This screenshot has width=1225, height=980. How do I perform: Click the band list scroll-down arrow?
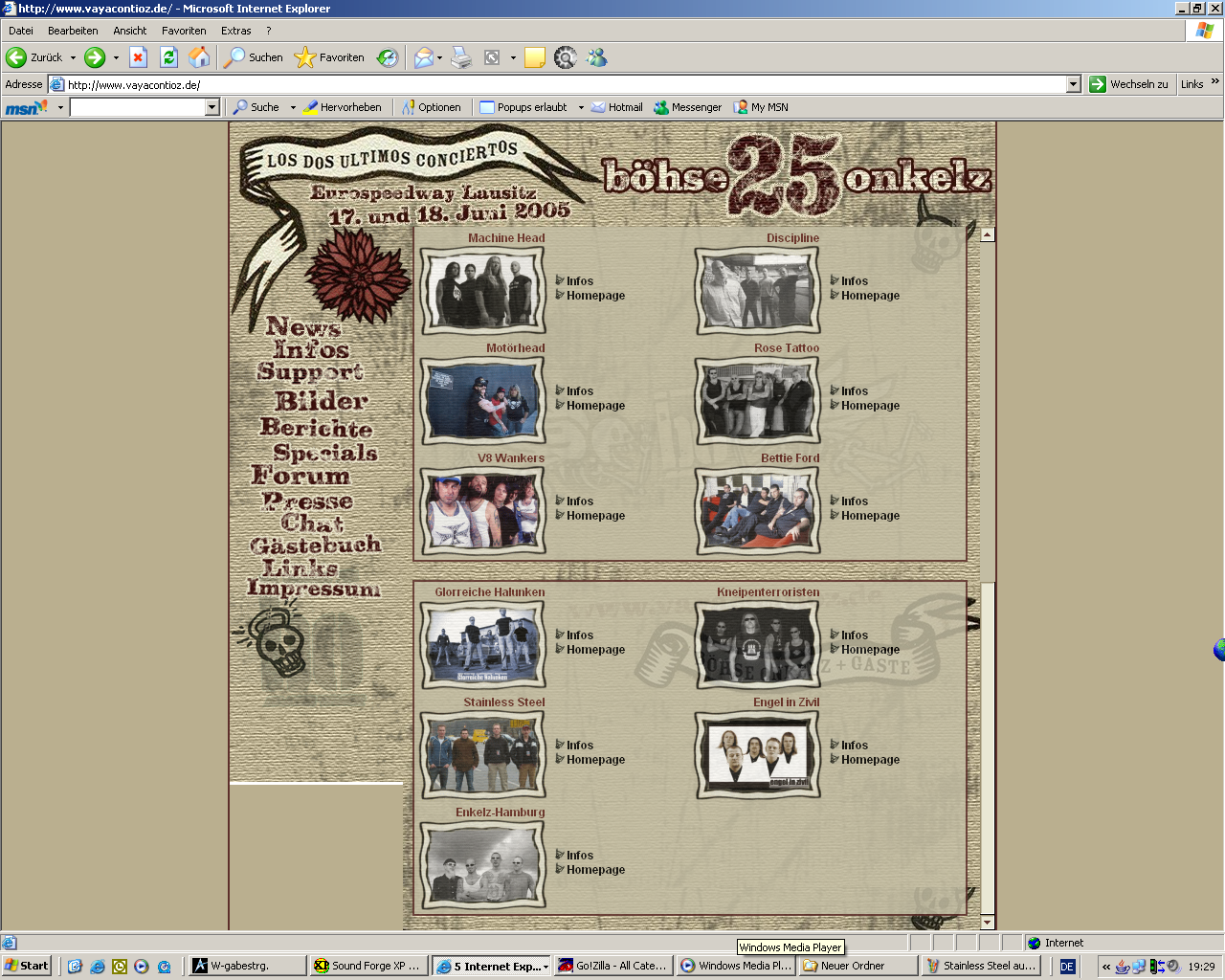(x=988, y=923)
